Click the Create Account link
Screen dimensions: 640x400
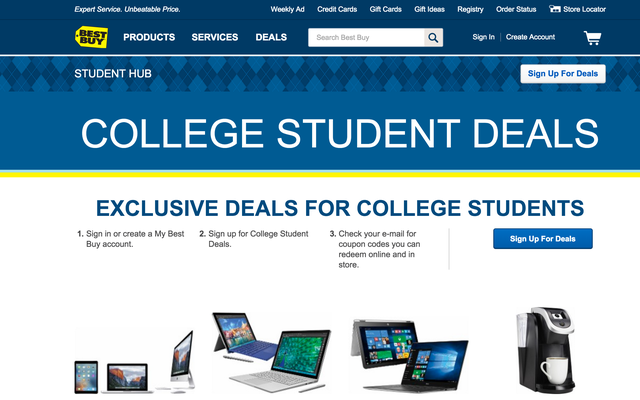[530, 37]
